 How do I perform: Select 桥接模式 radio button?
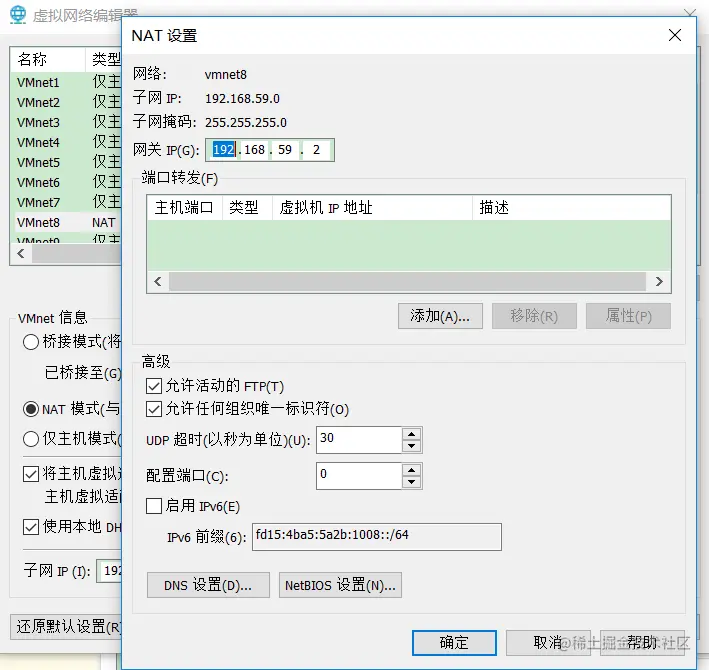[31, 342]
